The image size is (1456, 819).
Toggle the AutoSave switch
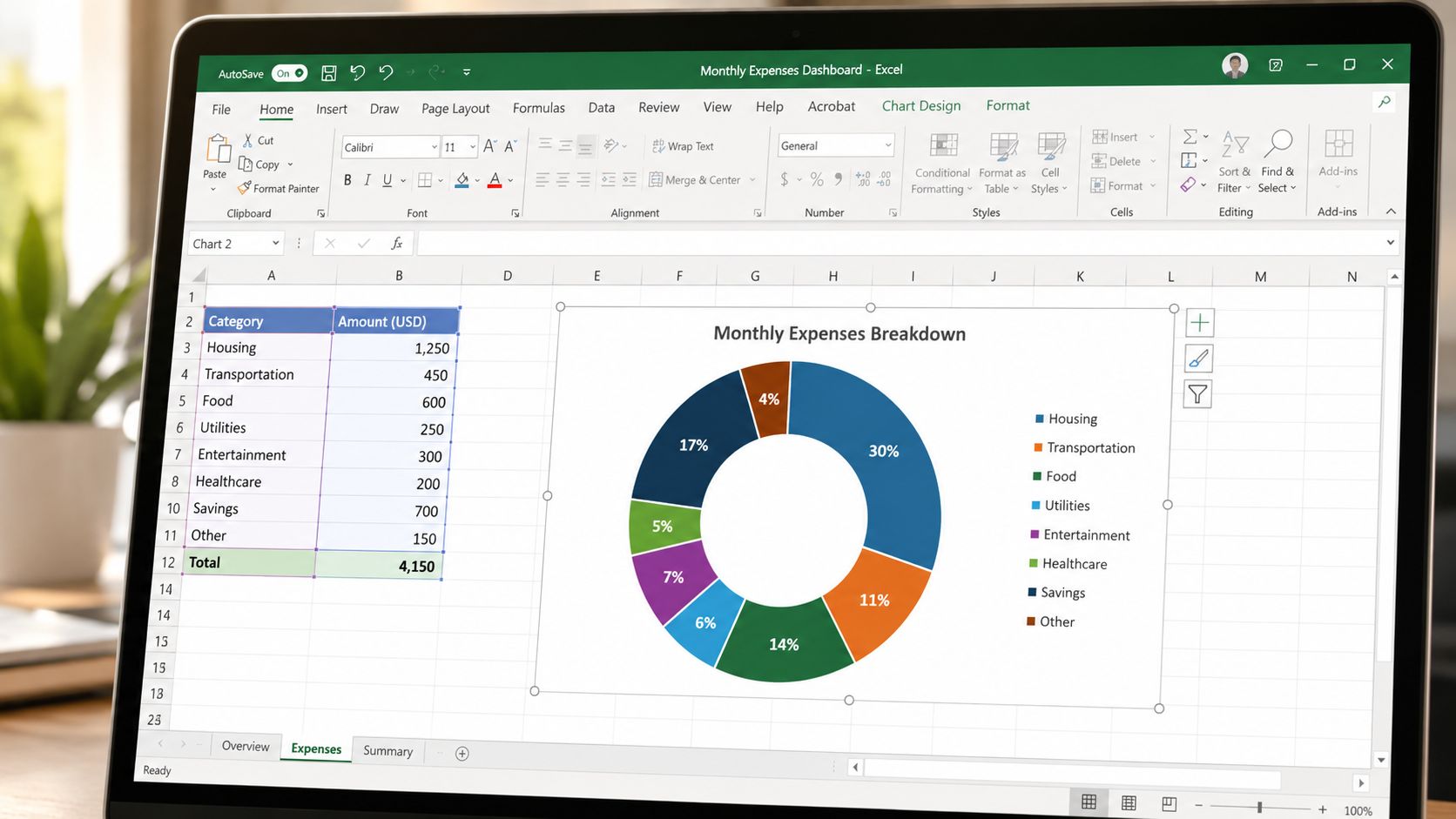click(289, 73)
